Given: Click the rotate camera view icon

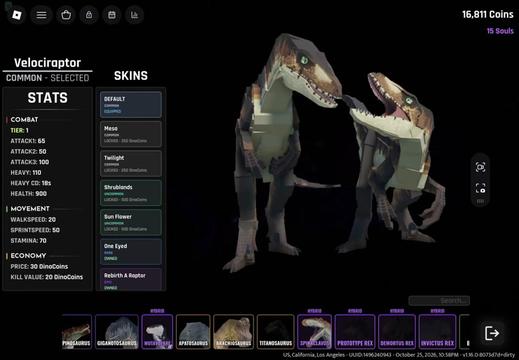Looking at the screenshot, I should [x=480, y=167].
